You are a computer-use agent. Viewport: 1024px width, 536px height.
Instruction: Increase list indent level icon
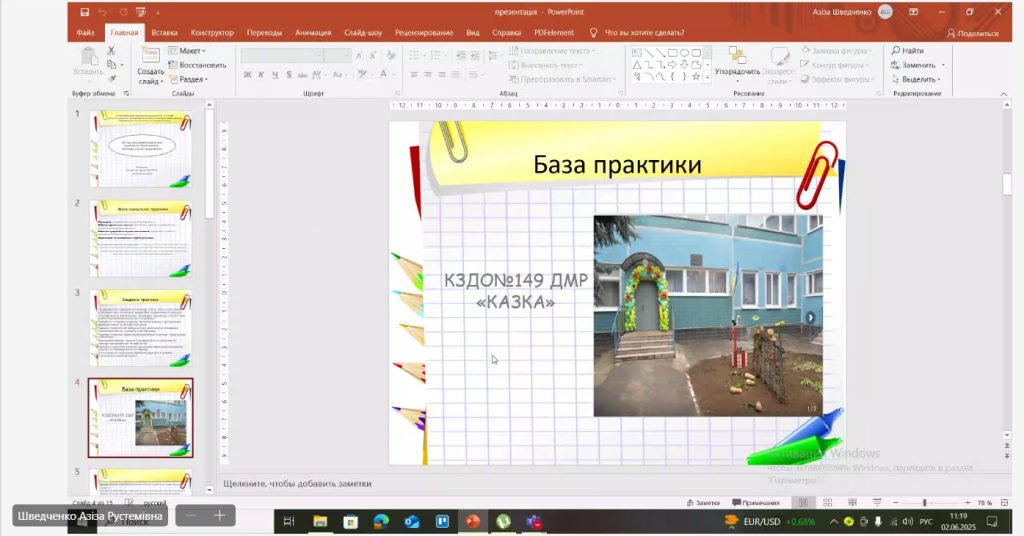click(475, 56)
